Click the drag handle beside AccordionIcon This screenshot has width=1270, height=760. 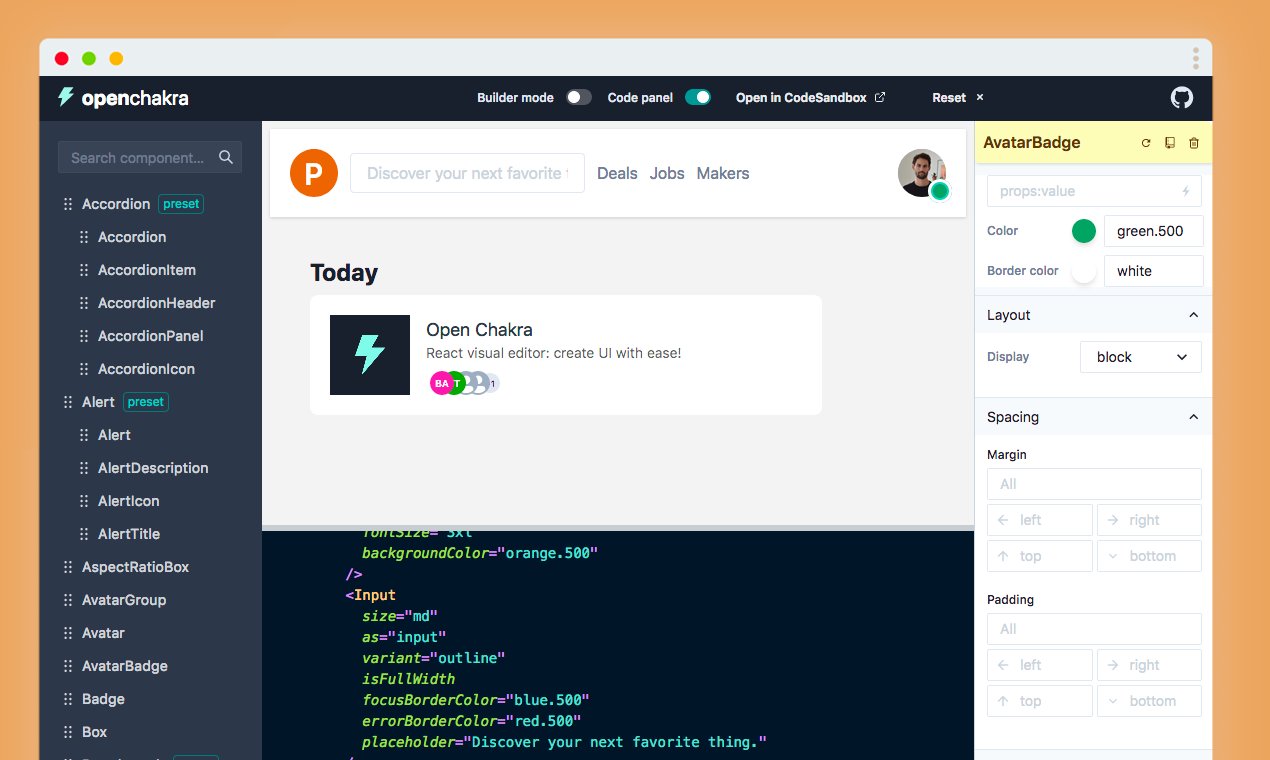click(x=84, y=369)
